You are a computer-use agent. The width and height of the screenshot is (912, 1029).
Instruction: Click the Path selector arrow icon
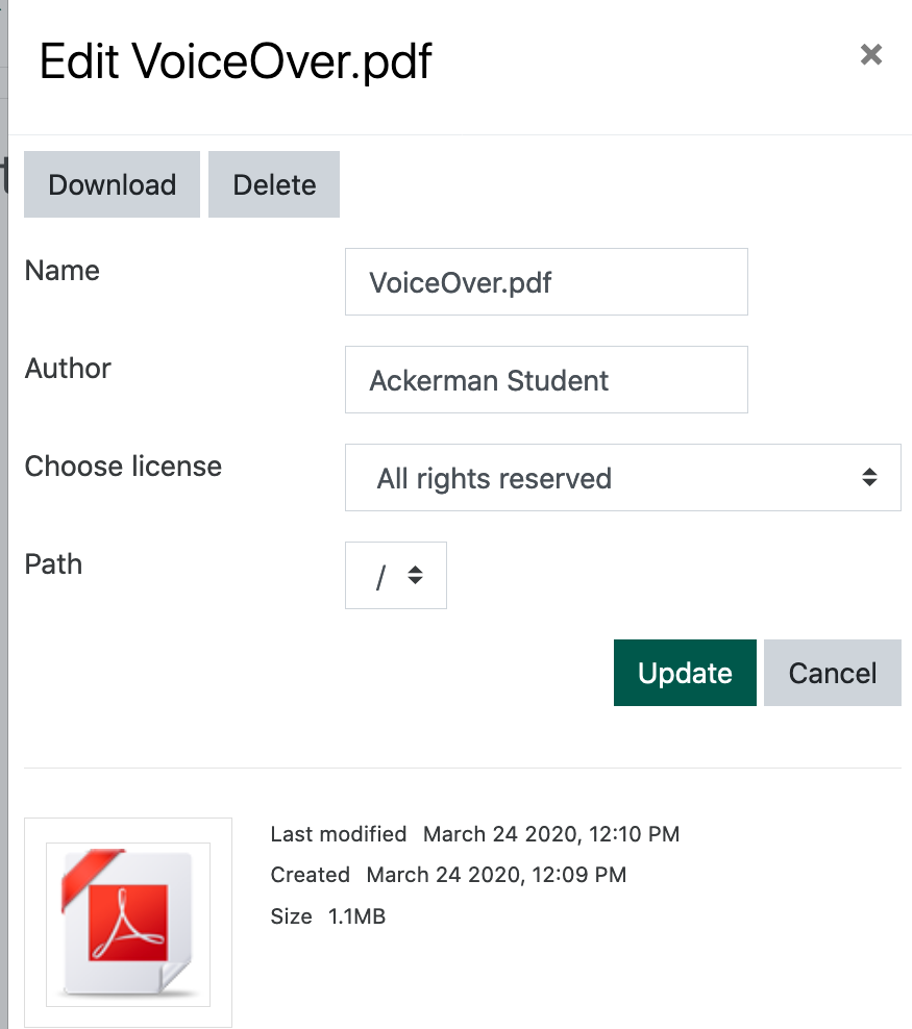click(415, 575)
